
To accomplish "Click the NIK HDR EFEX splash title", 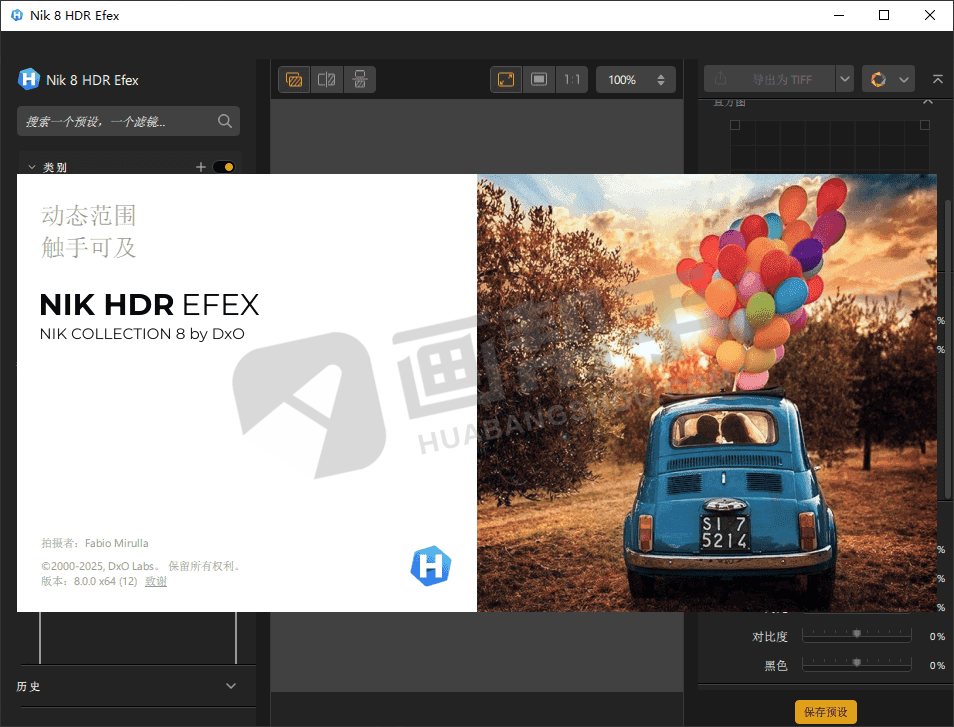I will pos(149,305).
